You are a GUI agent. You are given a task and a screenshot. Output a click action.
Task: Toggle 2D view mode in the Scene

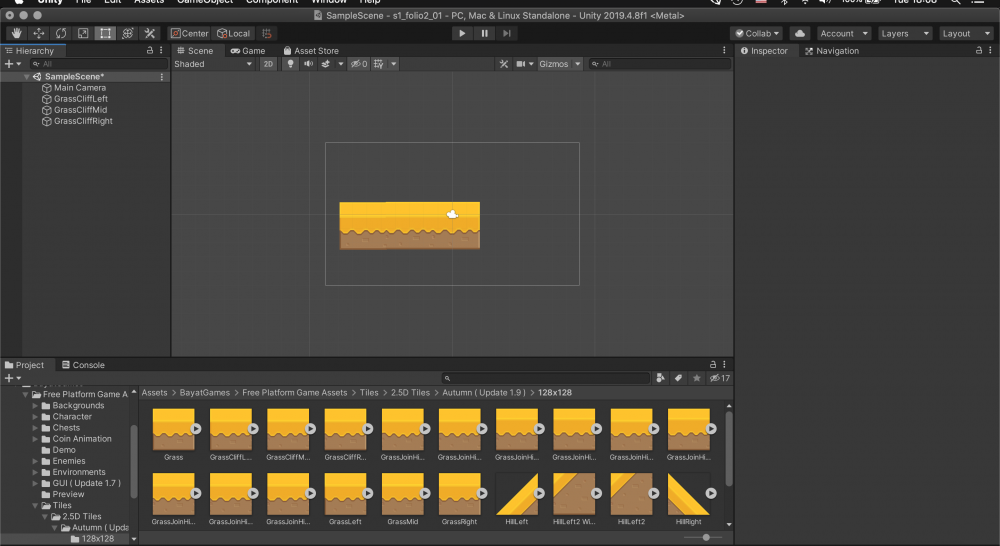(x=268, y=64)
